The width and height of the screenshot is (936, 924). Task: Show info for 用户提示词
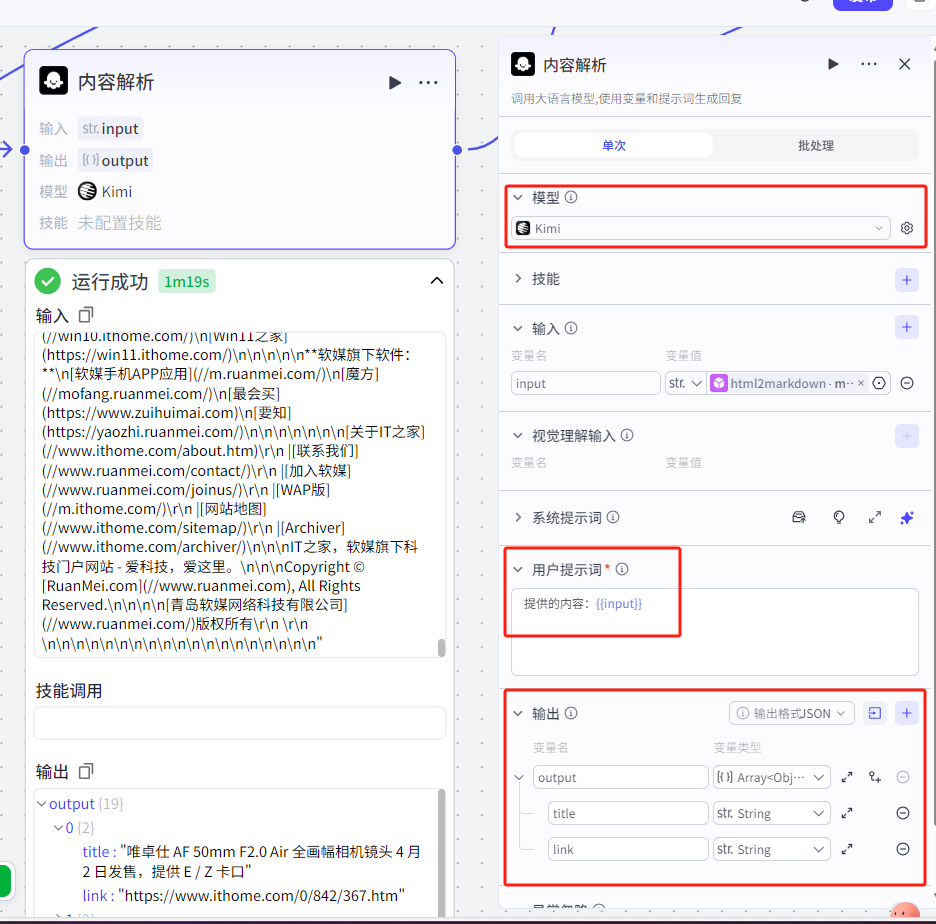[x=622, y=569]
